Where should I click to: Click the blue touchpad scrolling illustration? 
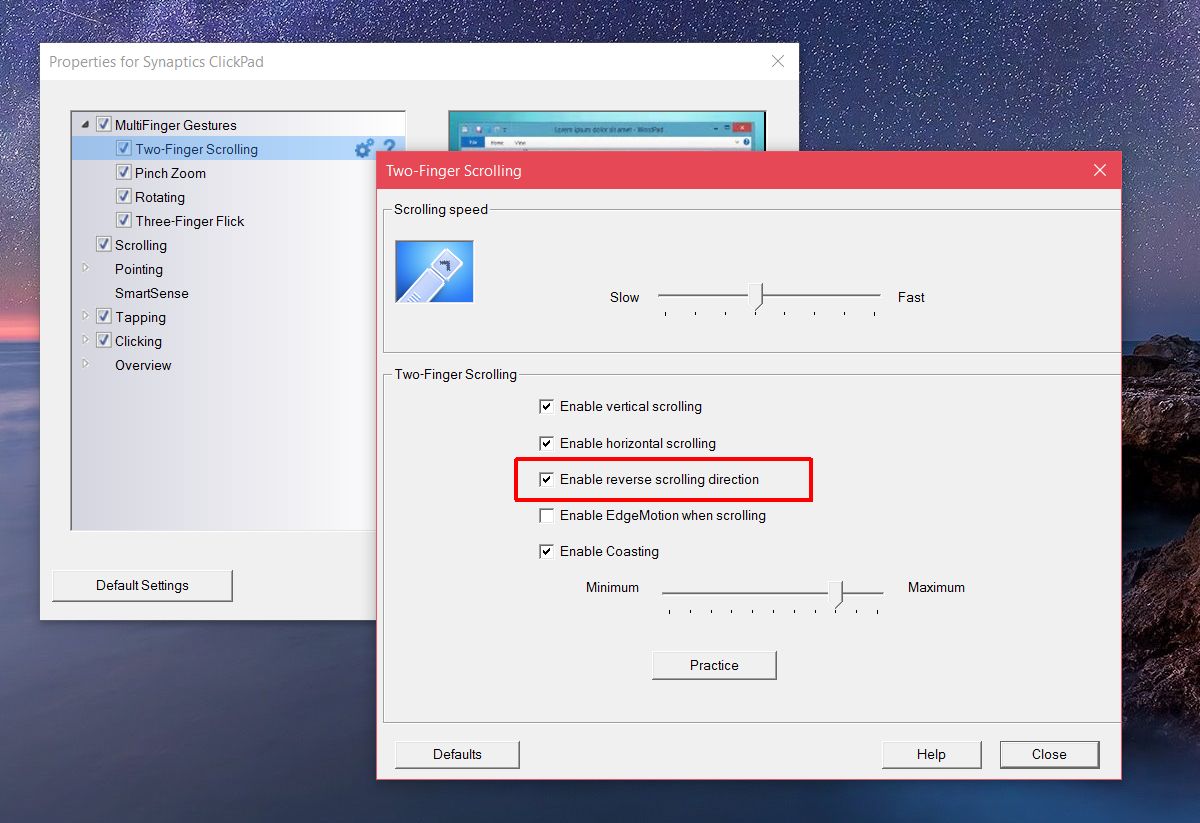pos(433,270)
